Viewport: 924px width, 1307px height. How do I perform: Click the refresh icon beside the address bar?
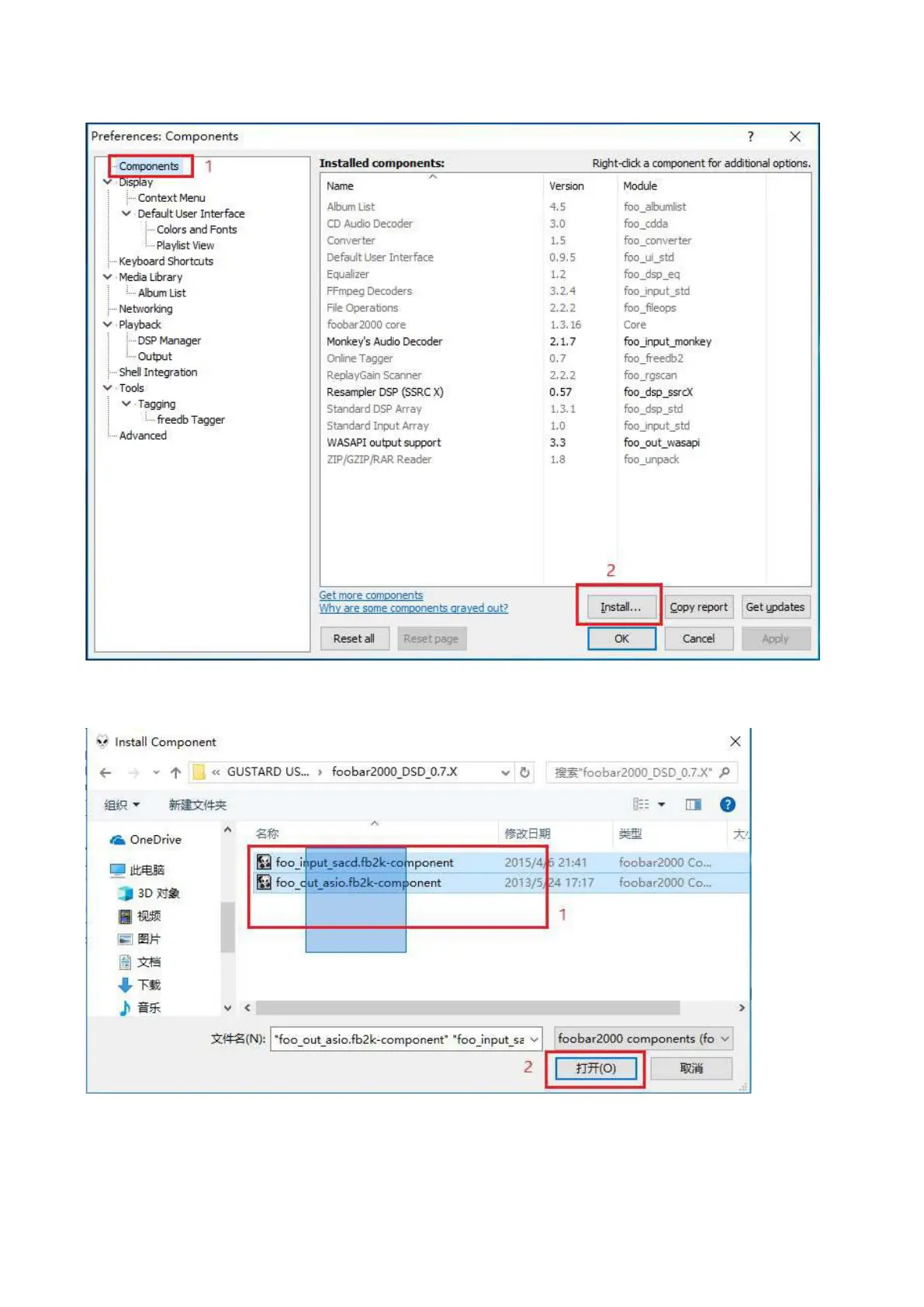524,772
